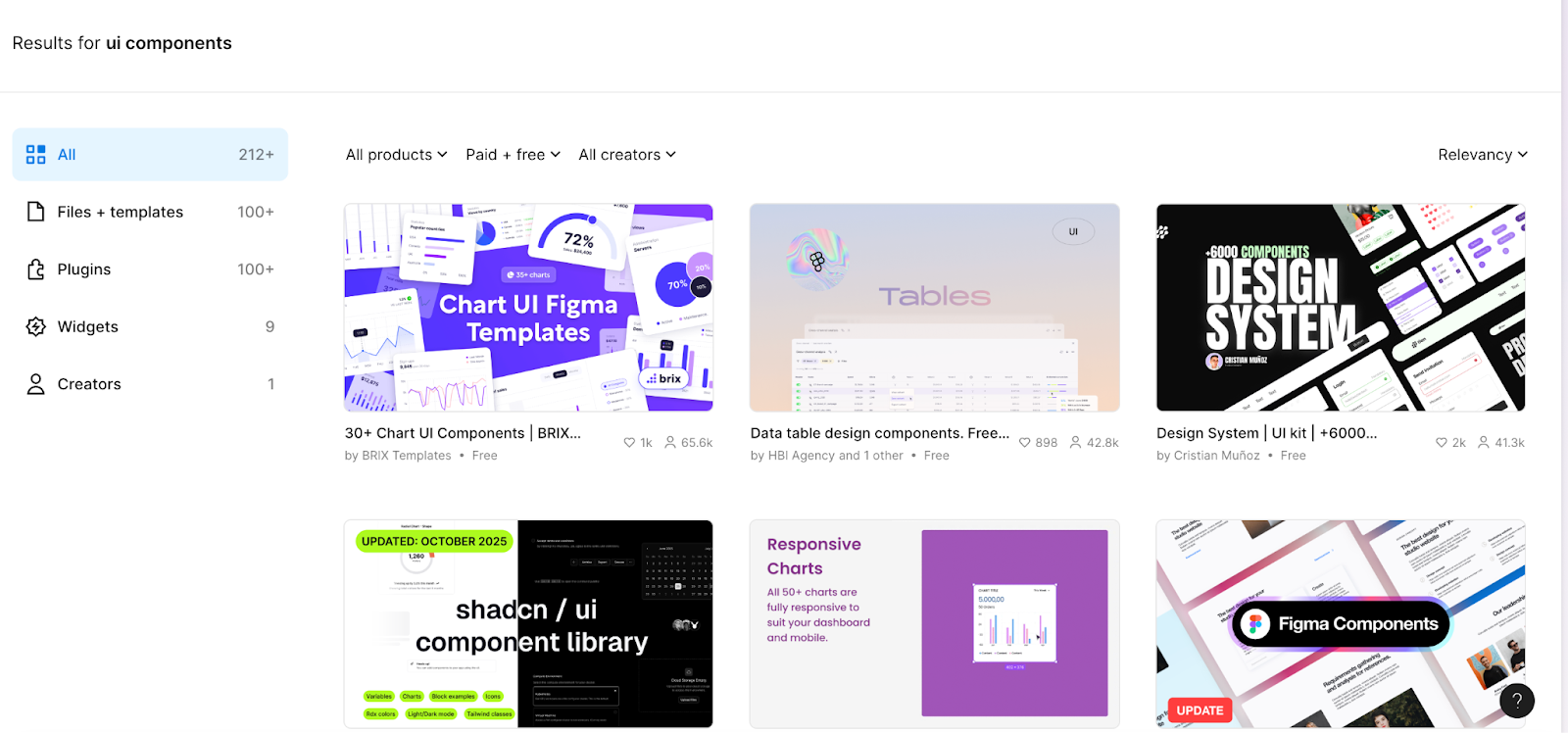This screenshot has width=1568, height=733.
Task: Select the Plugins category
Action: (150, 269)
